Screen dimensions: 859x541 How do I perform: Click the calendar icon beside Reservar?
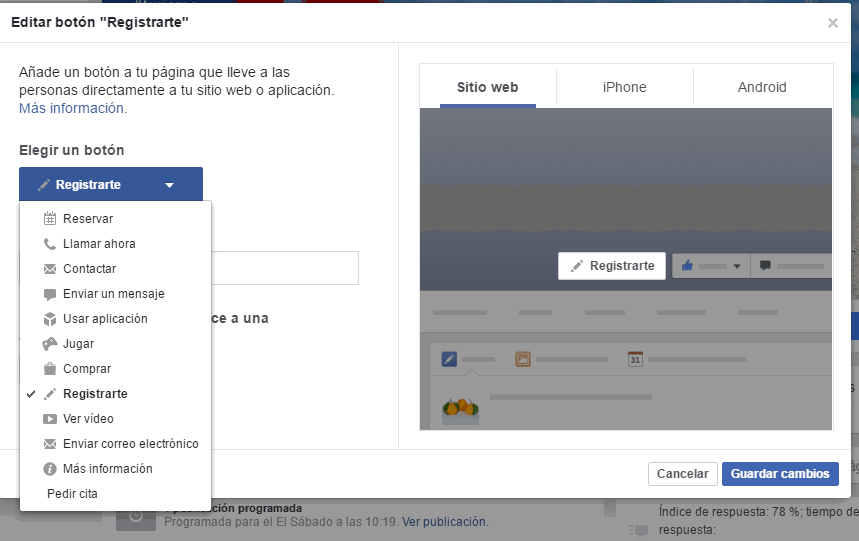[50, 218]
